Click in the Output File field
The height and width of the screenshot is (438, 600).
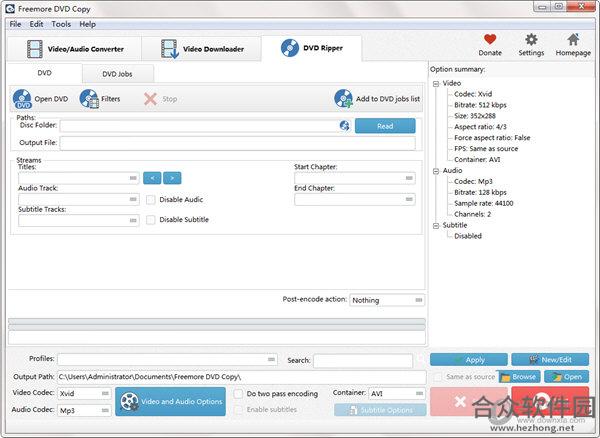tap(238, 143)
